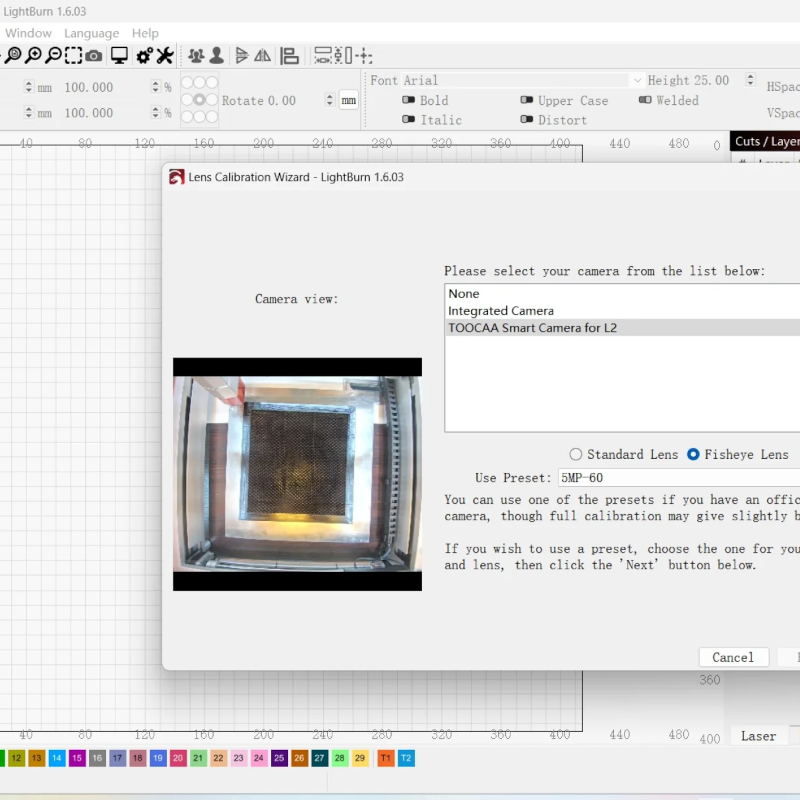The width and height of the screenshot is (800, 800).
Task: Toggle the Distort switch
Action: click(x=527, y=119)
